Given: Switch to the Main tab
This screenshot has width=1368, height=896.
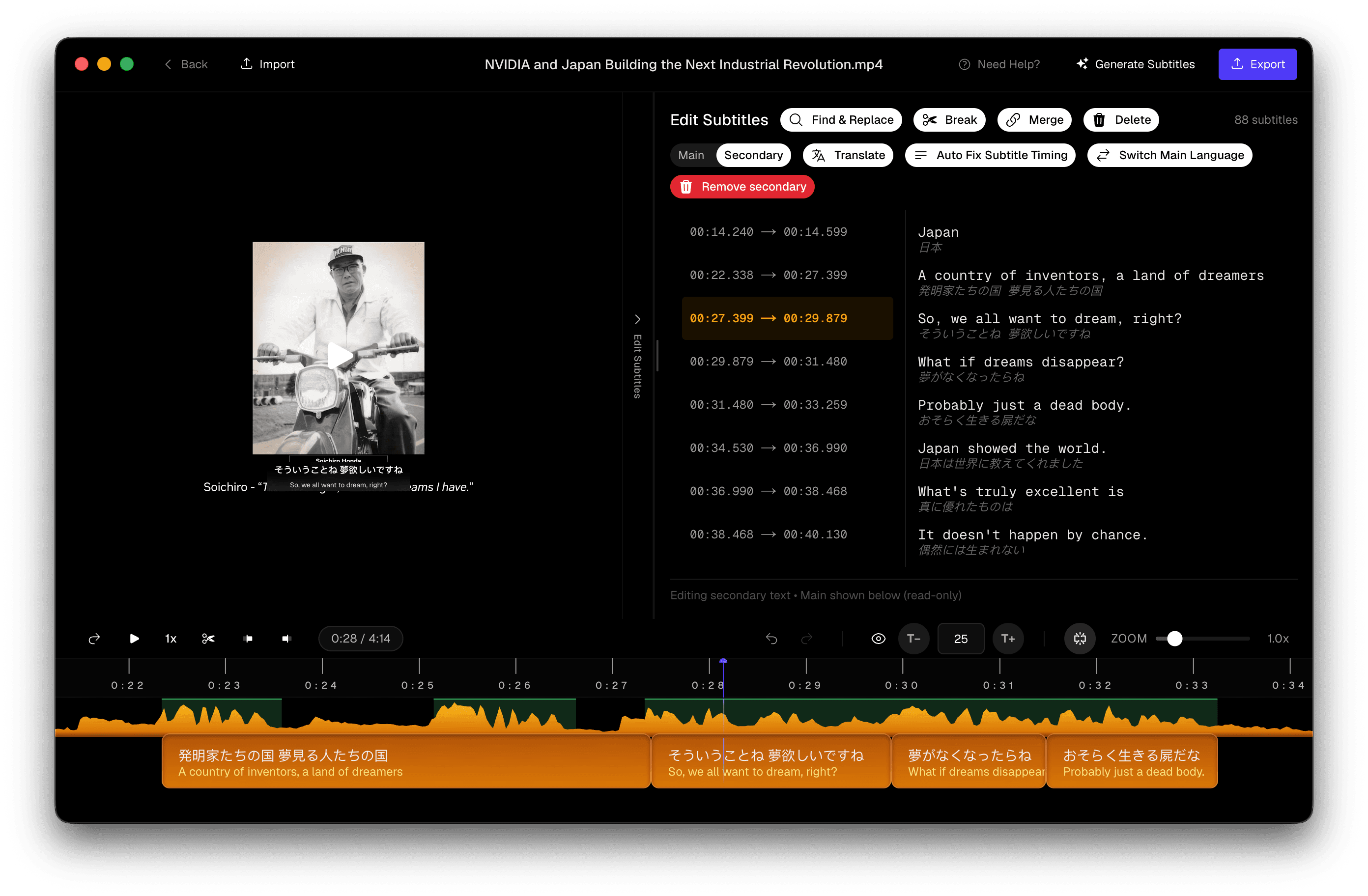Looking at the screenshot, I should (691, 155).
